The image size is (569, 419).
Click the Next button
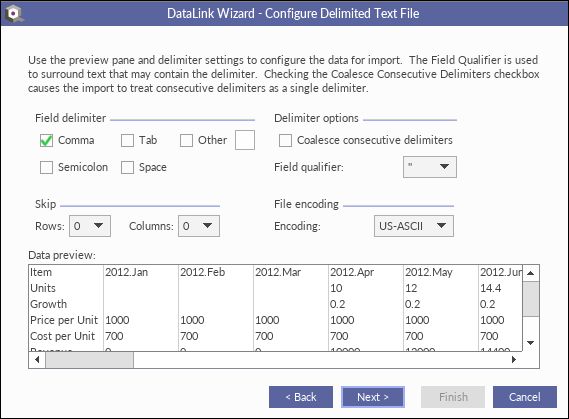[x=373, y=397]
